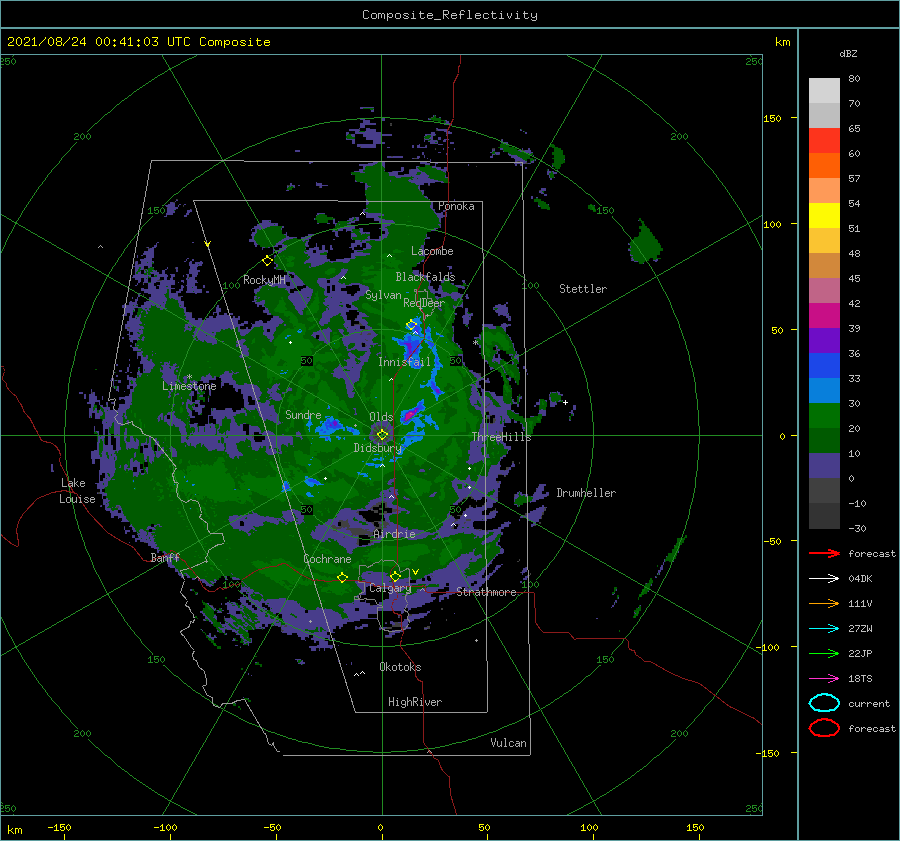Click the magenta 18TS arrow icon
The width and height of the screenshot is (900, 841).
pos(824,678)
